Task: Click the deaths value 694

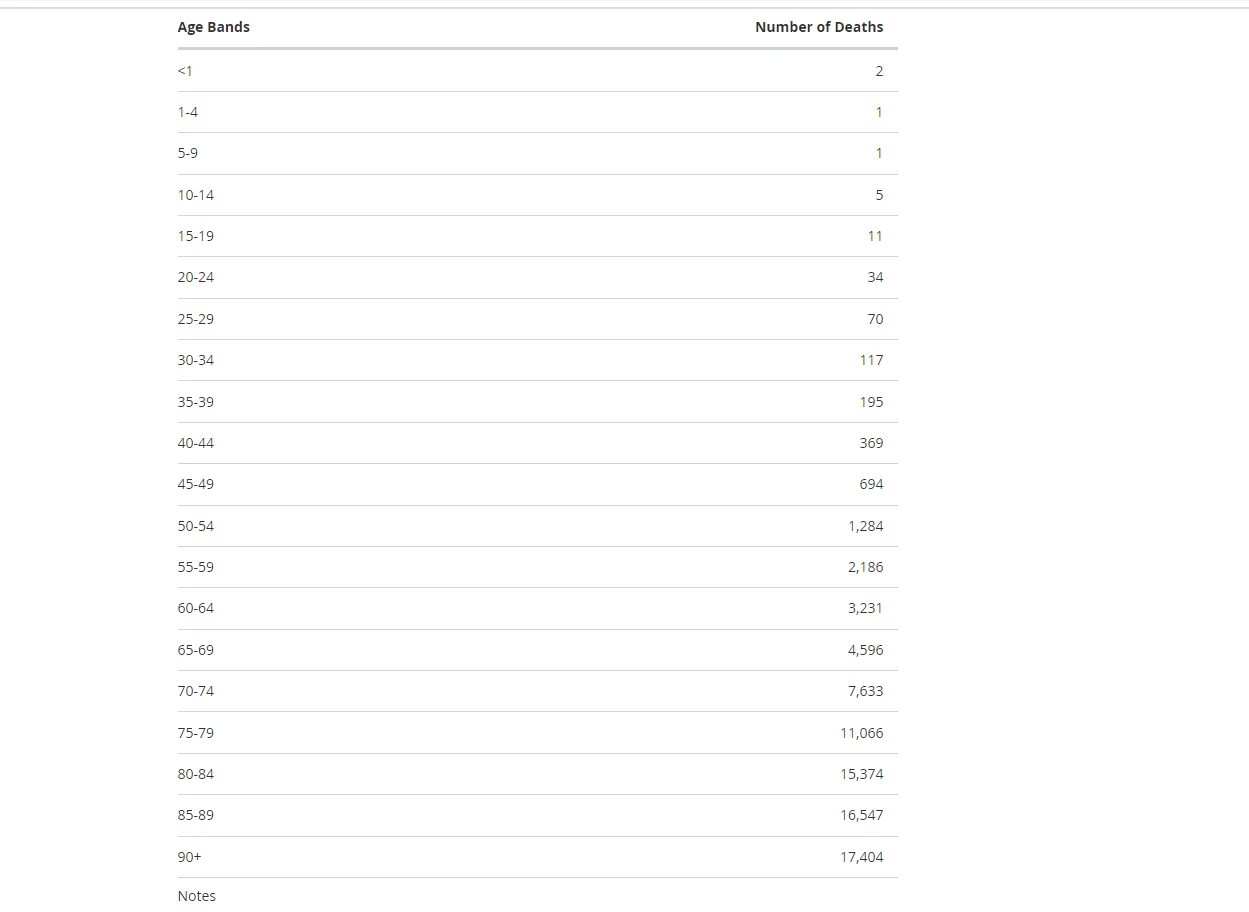Action: pos(871,484)
